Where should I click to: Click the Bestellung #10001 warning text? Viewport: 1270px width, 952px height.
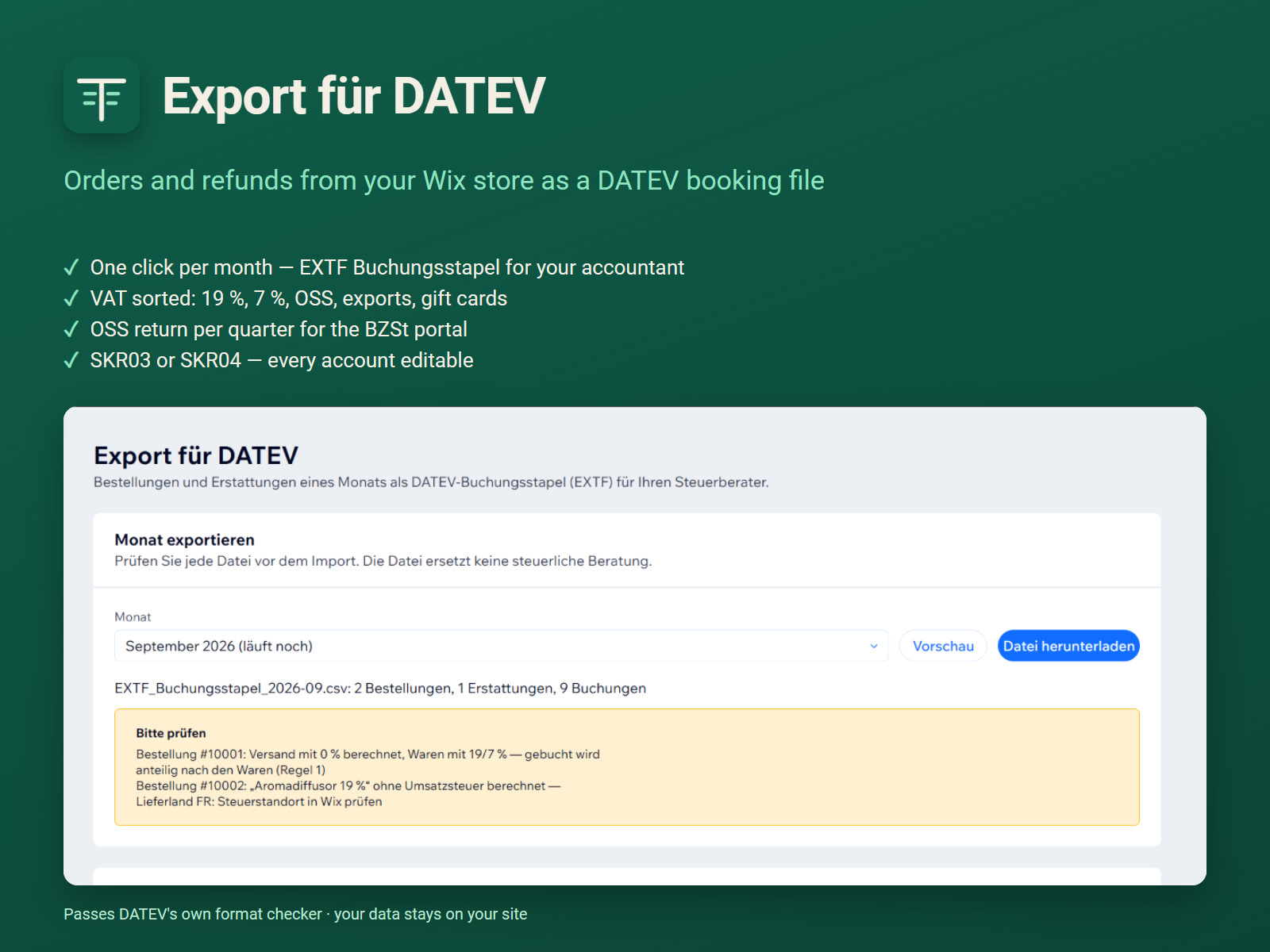[368, 762]
